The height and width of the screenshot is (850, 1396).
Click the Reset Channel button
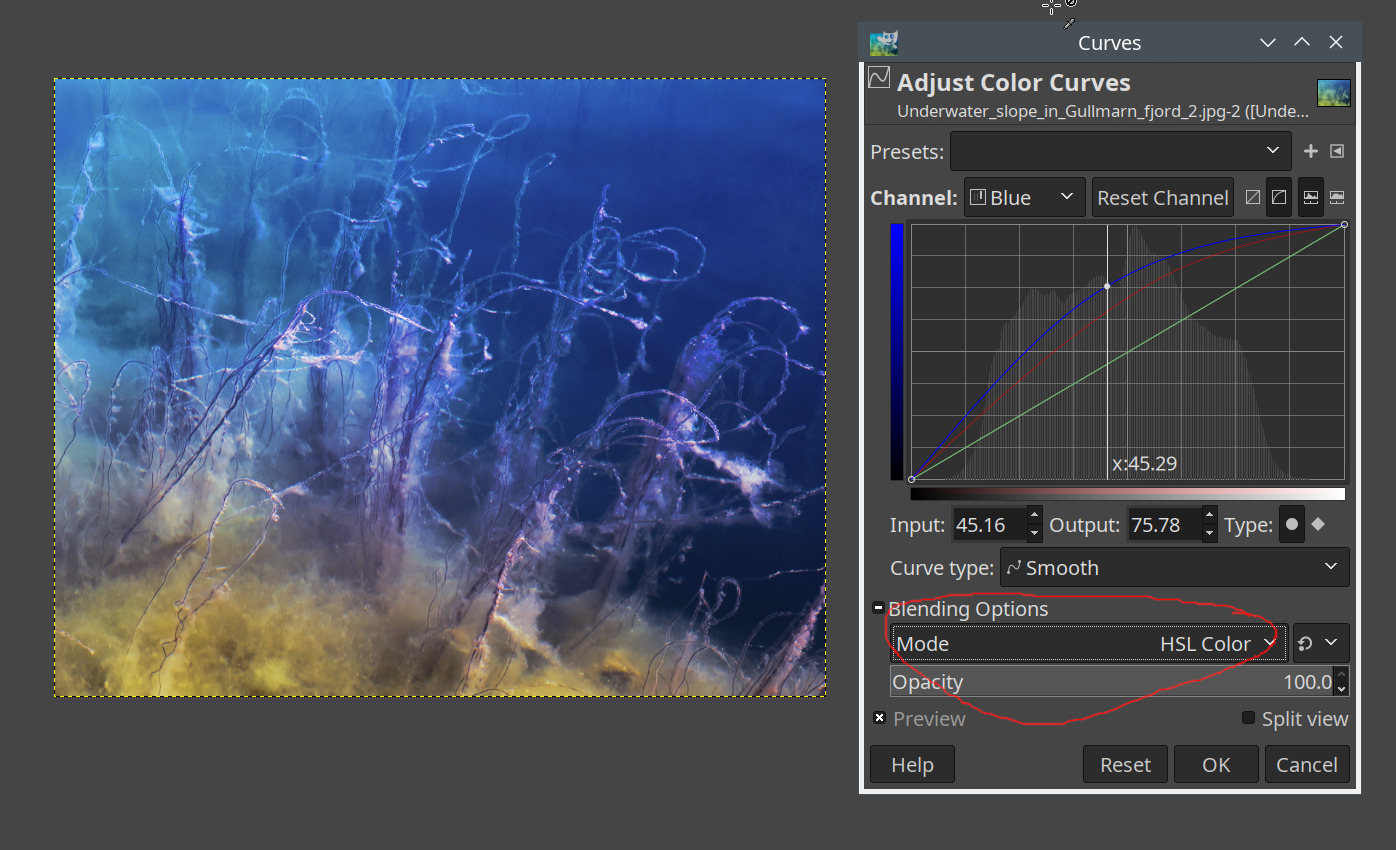click(1163, 197)
